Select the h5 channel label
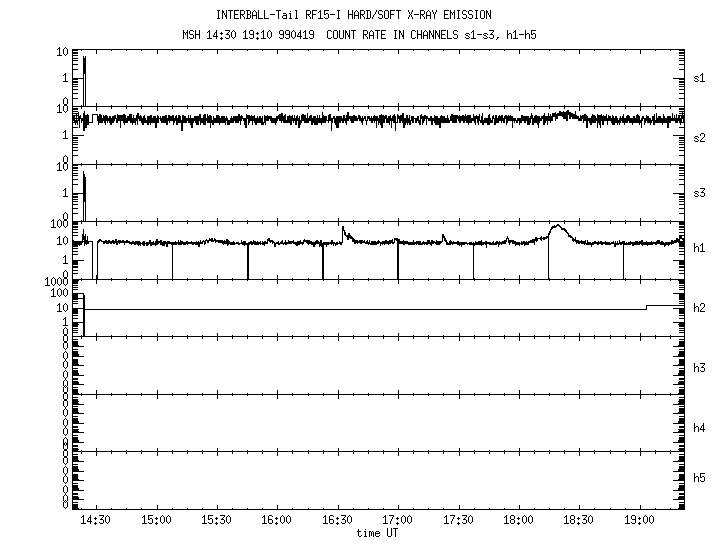 click(700, 479)
